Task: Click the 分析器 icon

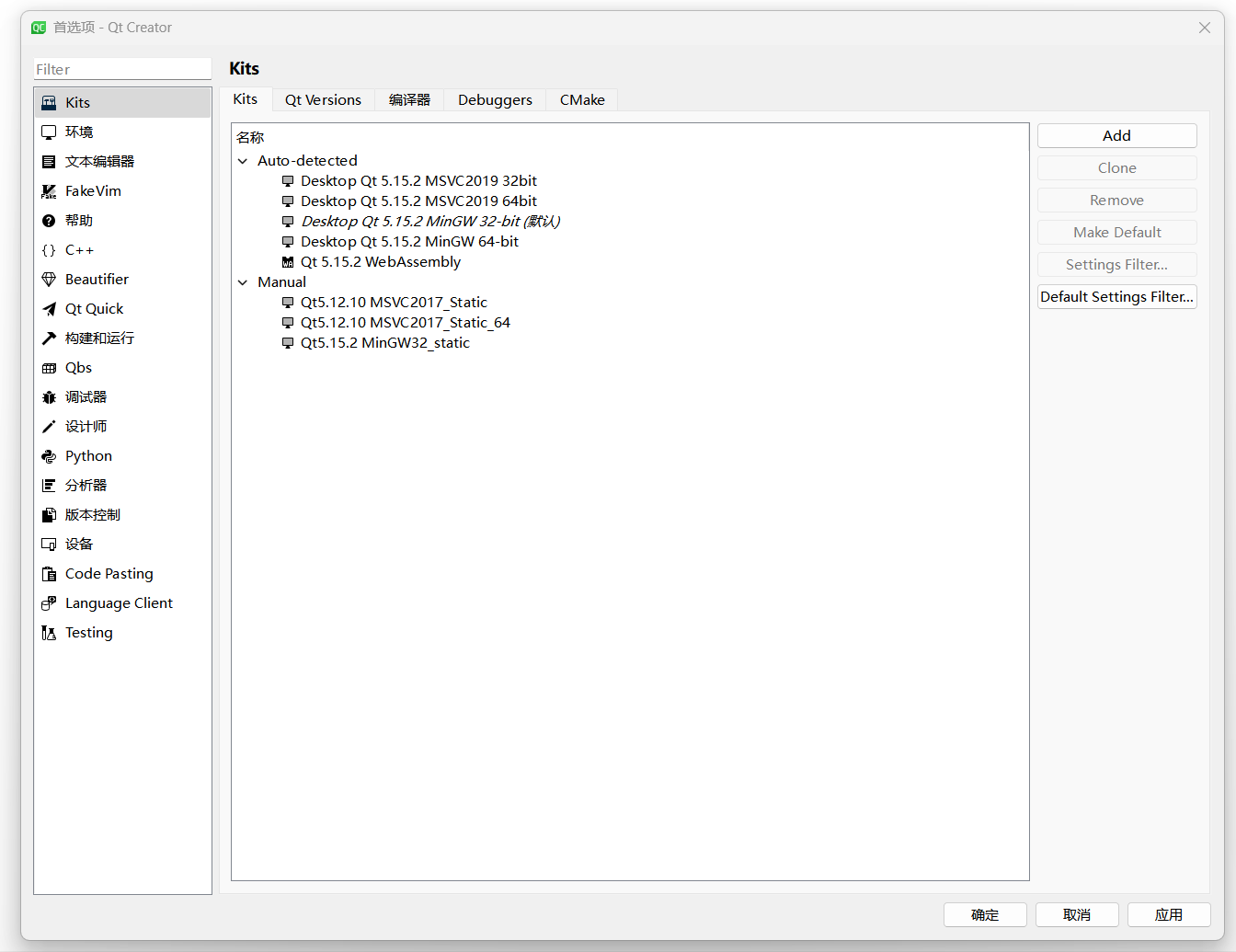Action: (x=49, y=486)
